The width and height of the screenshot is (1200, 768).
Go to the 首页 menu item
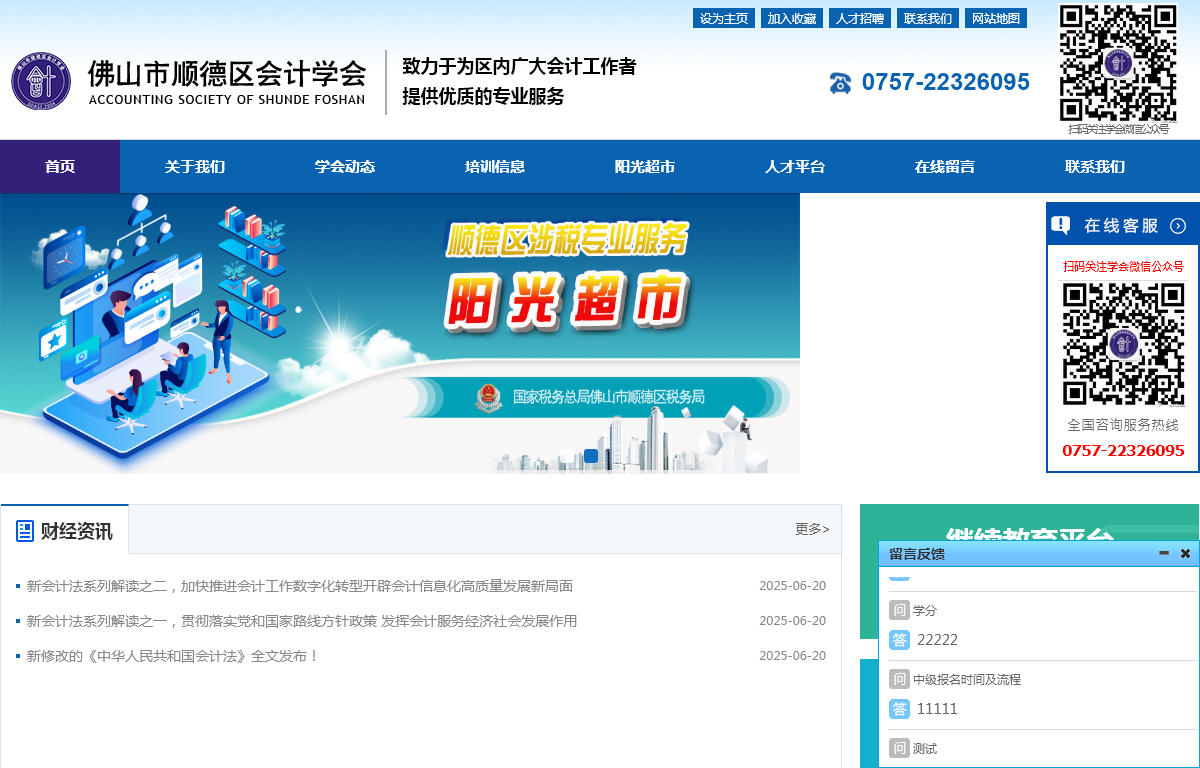click(60, 166)
